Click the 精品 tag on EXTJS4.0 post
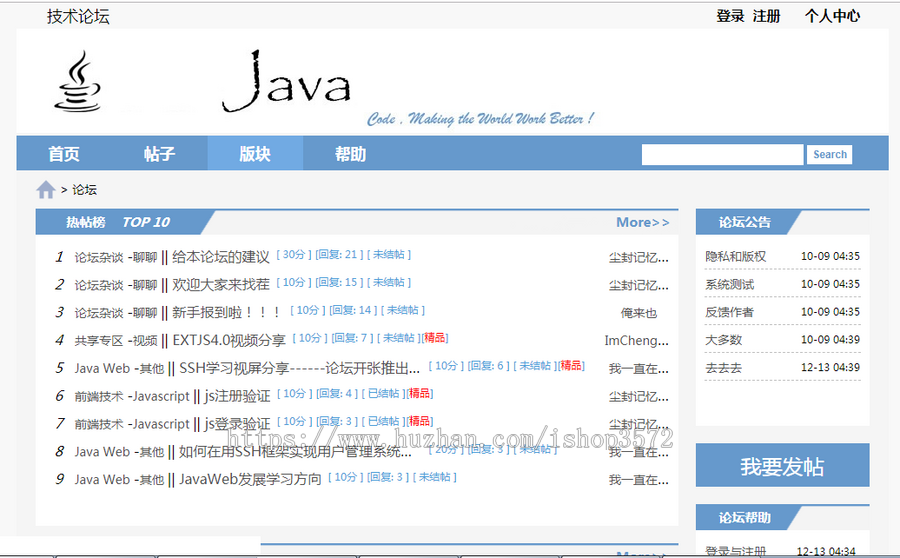 pos(435,338)
